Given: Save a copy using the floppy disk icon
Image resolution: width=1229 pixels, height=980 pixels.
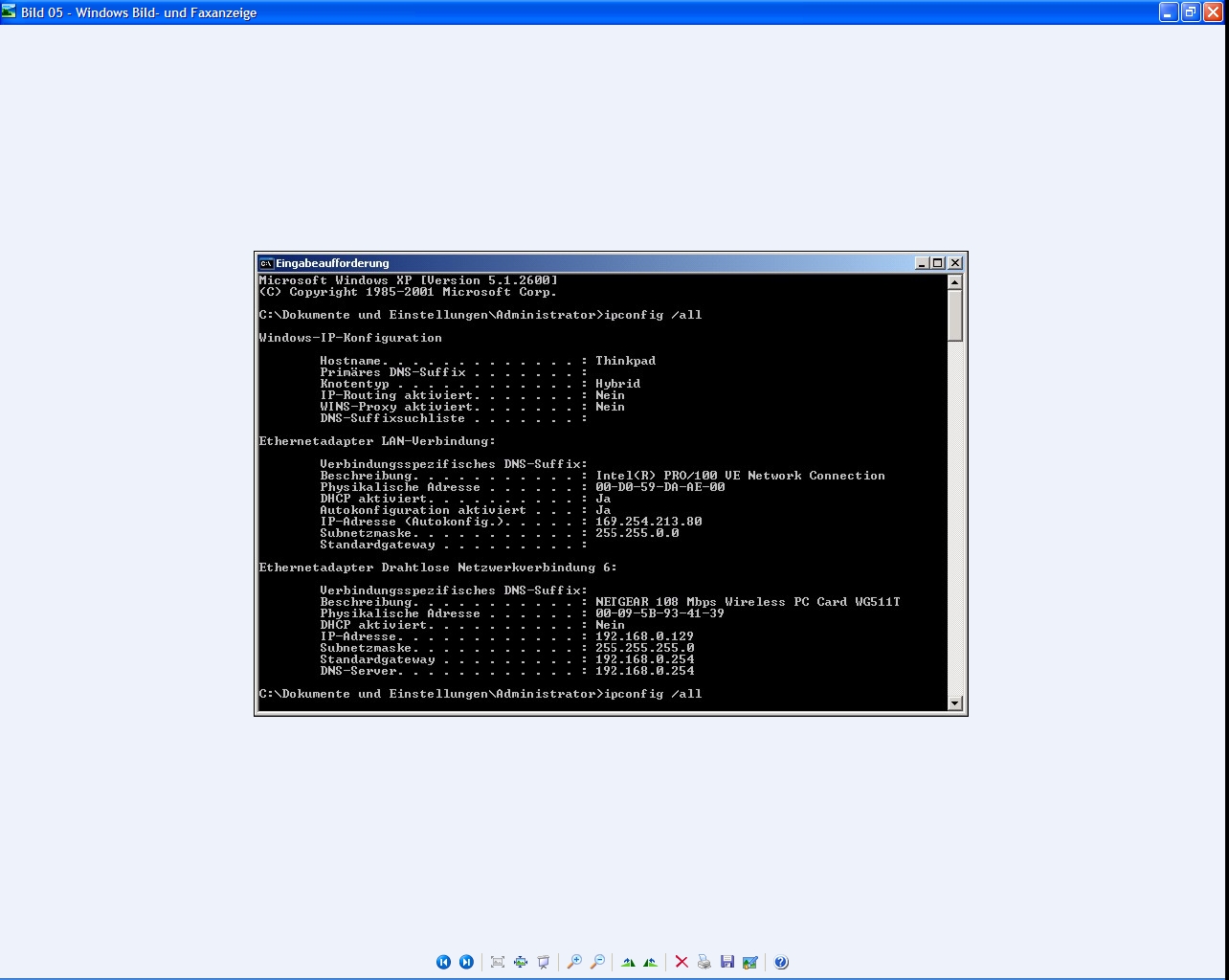Looking at the screenshot, I should pos(727,962).
